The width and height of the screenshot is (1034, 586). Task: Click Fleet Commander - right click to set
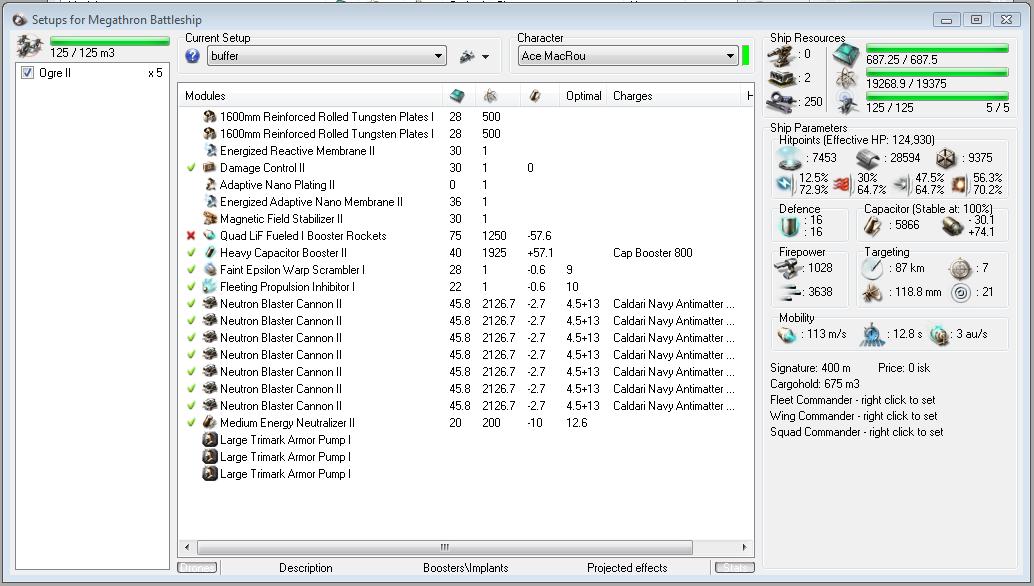coord(852,400)
